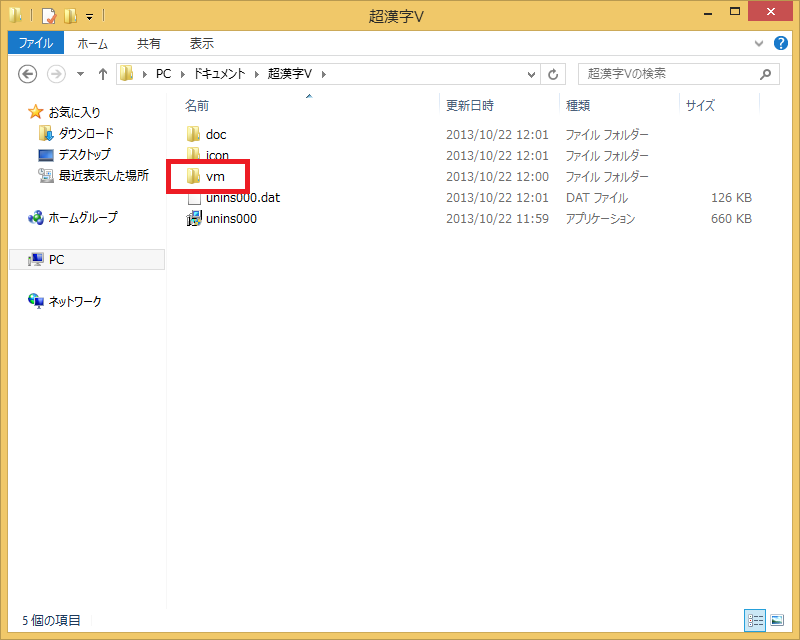This screenshot has height=640, width=800.
Task: Open the vm folder
Action: tap(214, 176)
